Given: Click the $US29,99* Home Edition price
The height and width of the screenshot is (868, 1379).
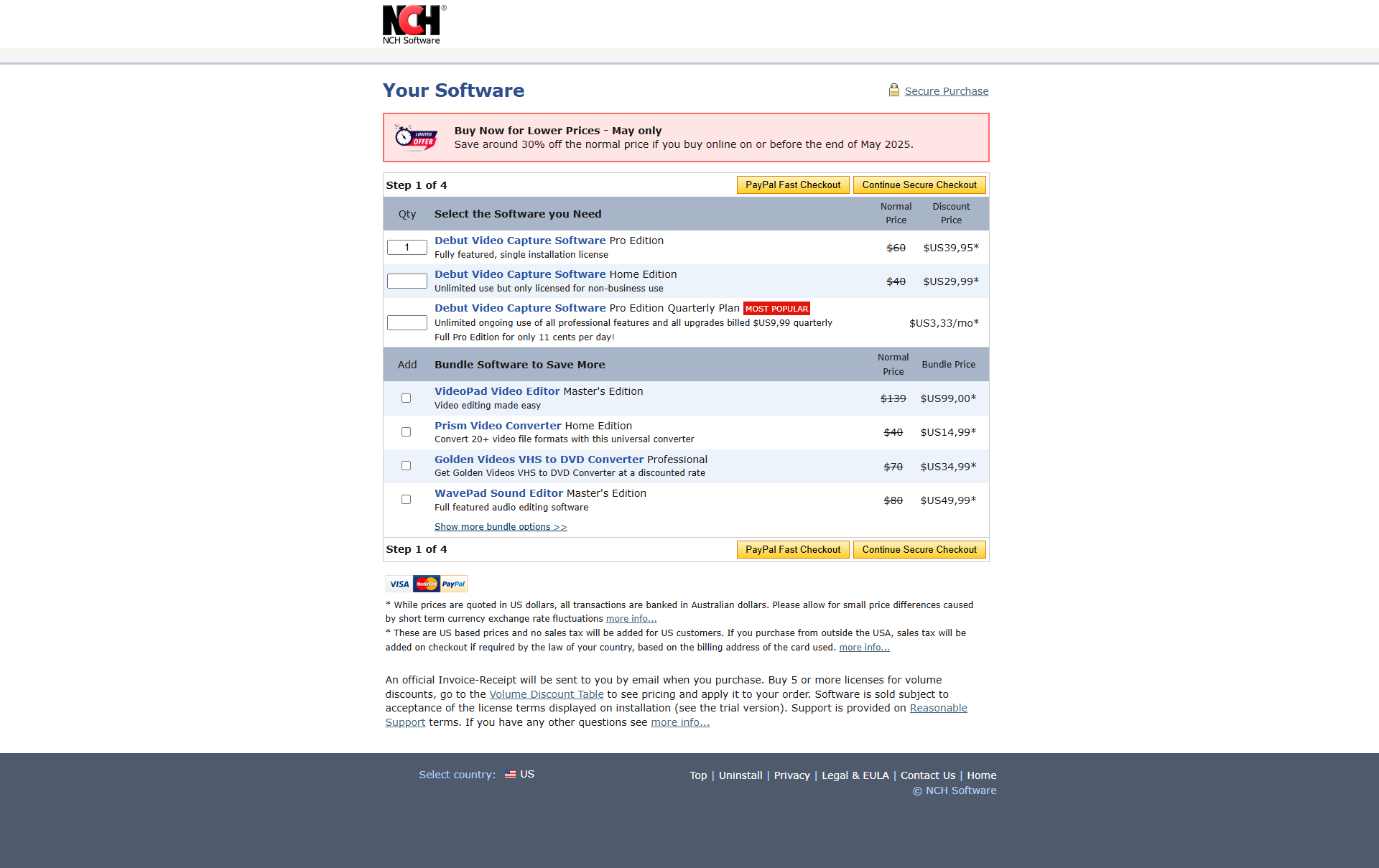Looking at the screenshot, I should pos(951,281).
